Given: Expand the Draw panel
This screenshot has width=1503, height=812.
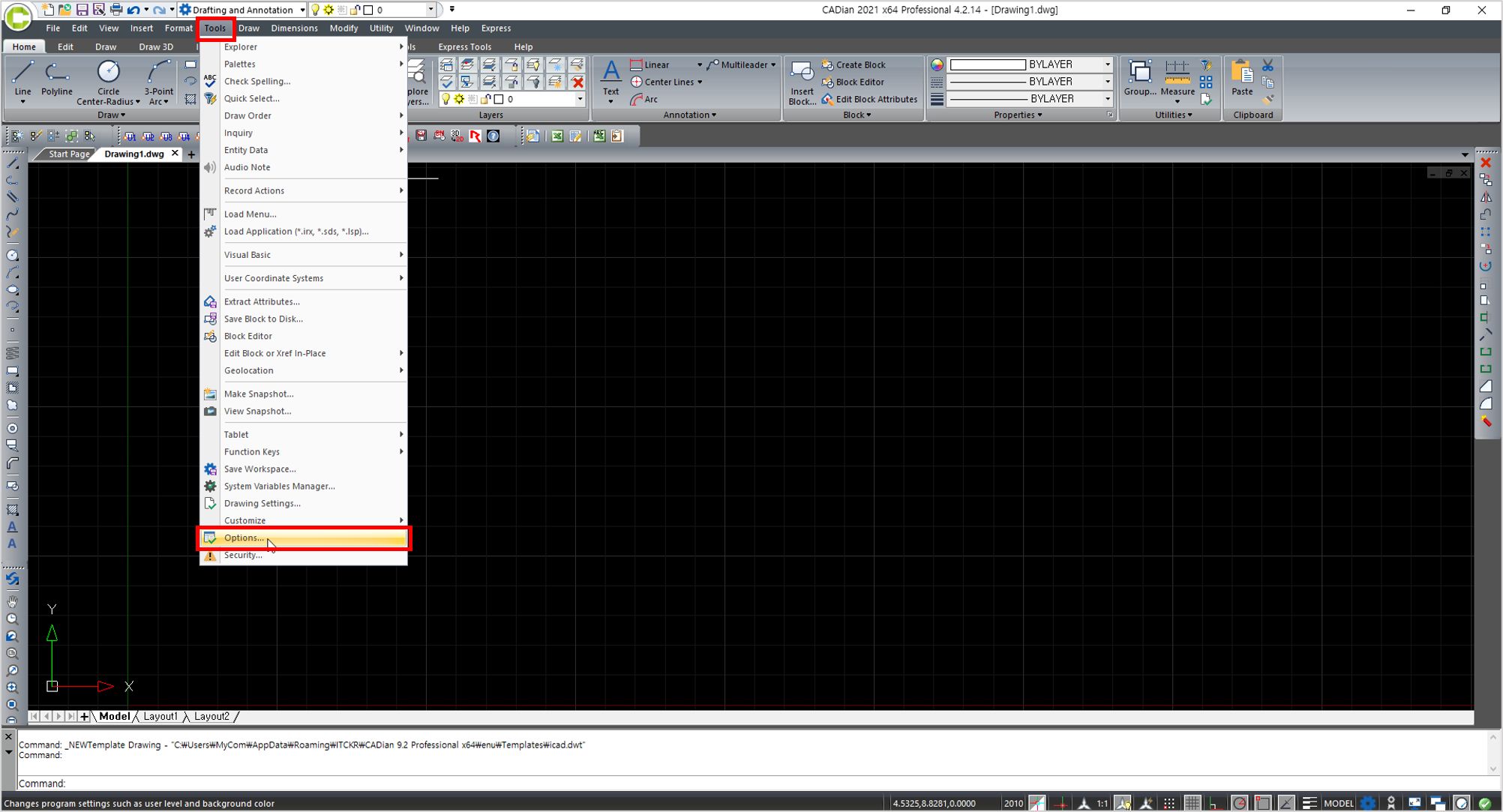Looking at the screenshot, I should (111, 115).
